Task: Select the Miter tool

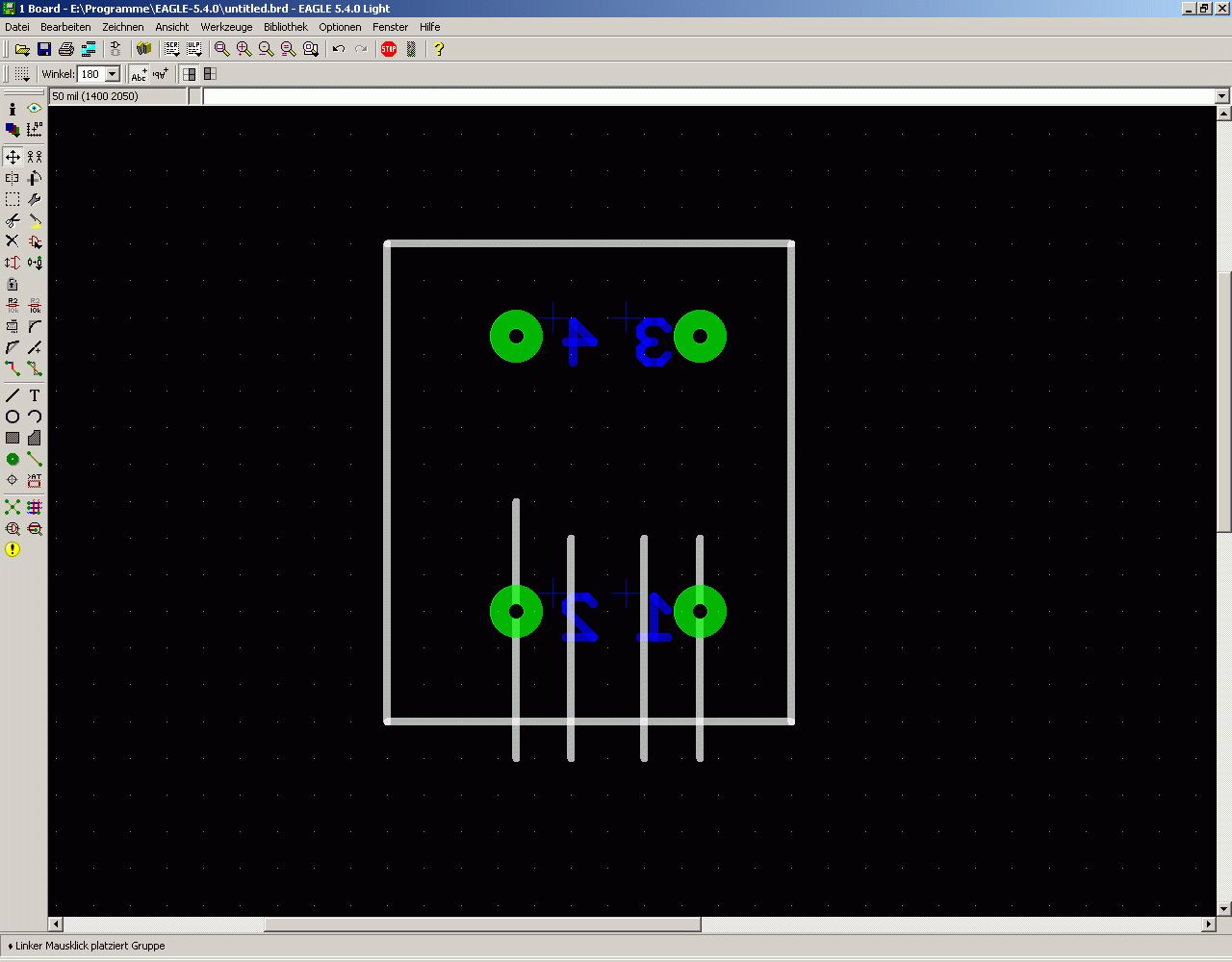Action: point(35,327)
